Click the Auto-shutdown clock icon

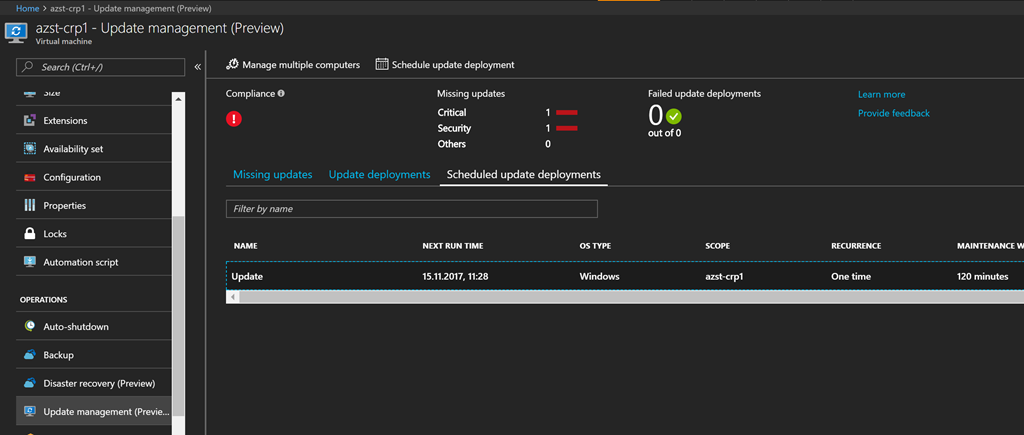(29, 327)
